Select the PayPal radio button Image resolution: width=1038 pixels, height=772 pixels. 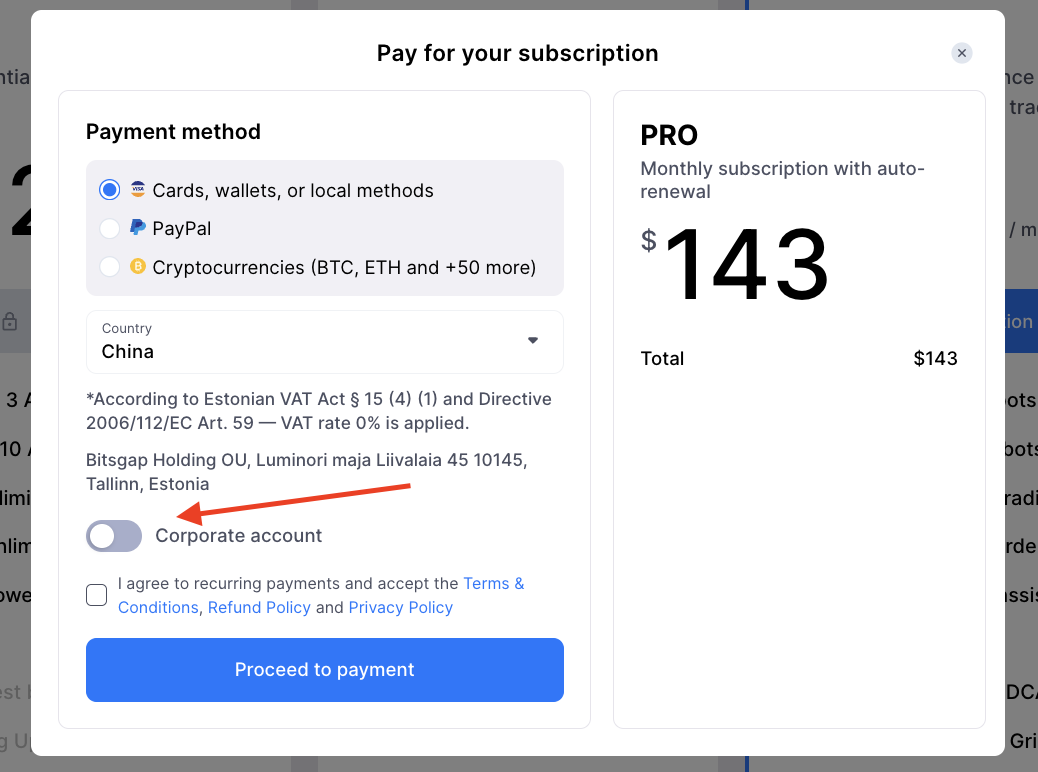pos(110,229)
